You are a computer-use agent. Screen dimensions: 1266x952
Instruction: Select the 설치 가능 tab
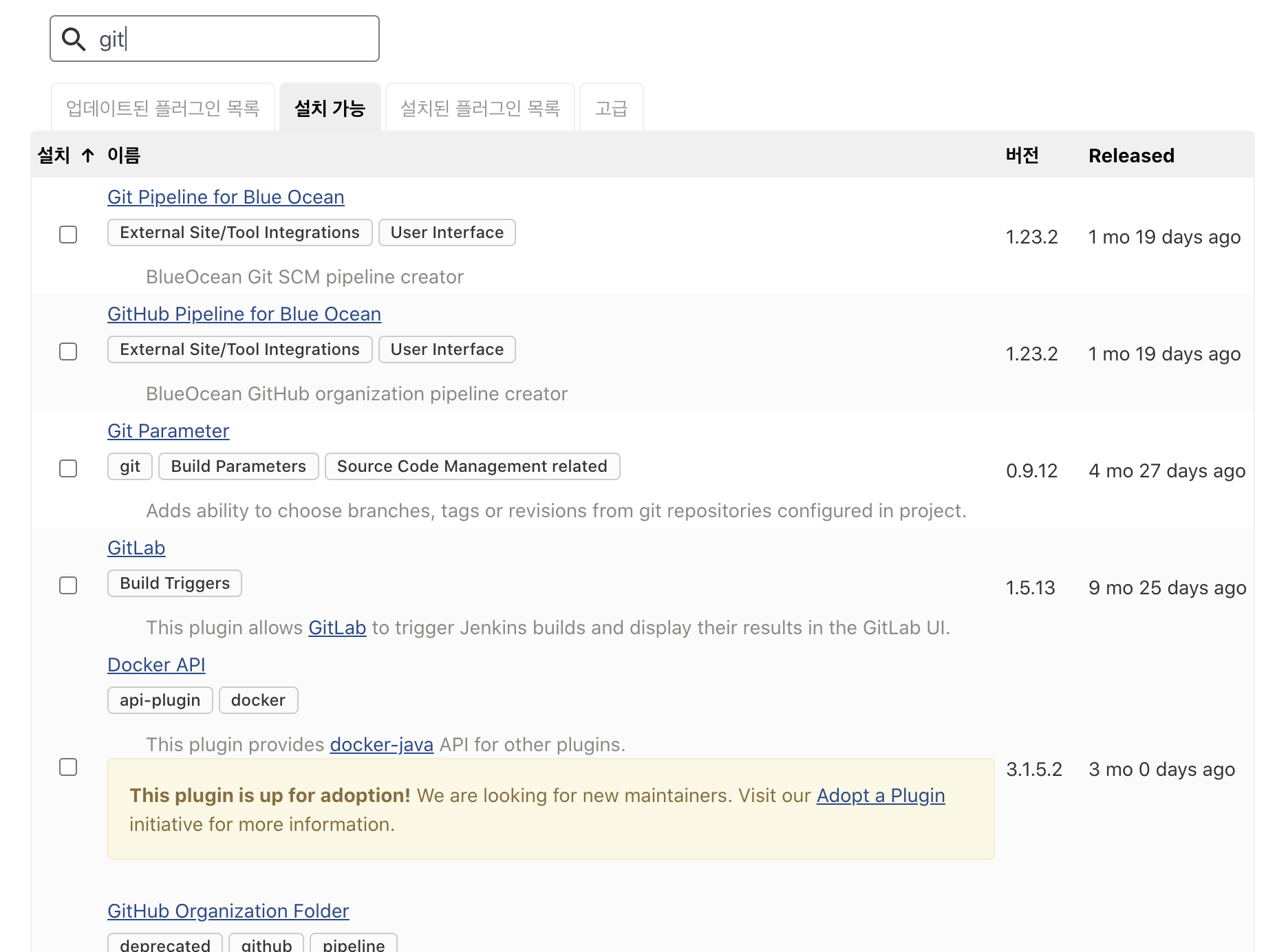(x=330, y=108)
